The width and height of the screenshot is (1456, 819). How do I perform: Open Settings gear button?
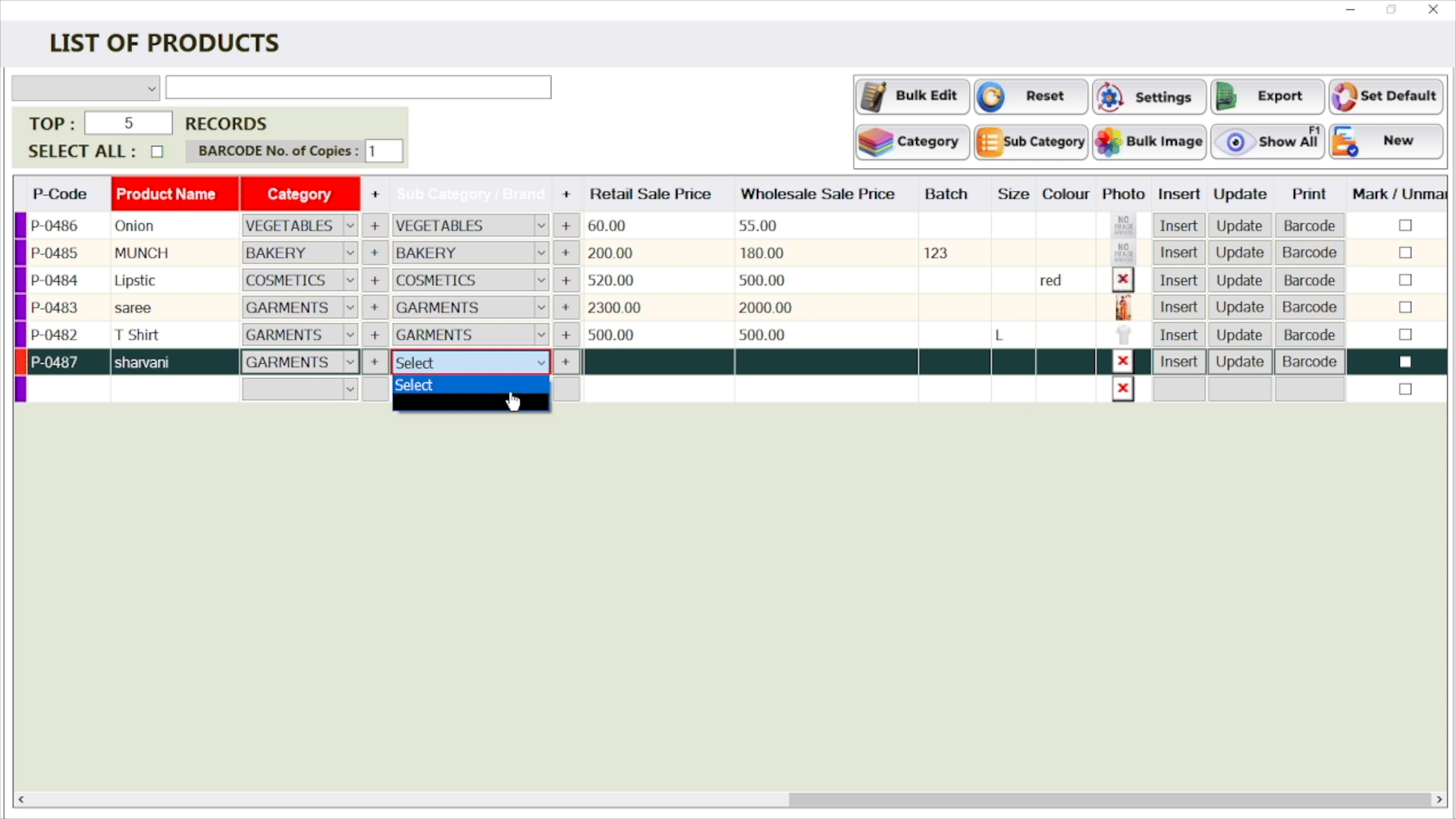click(x=1148, y=96)
